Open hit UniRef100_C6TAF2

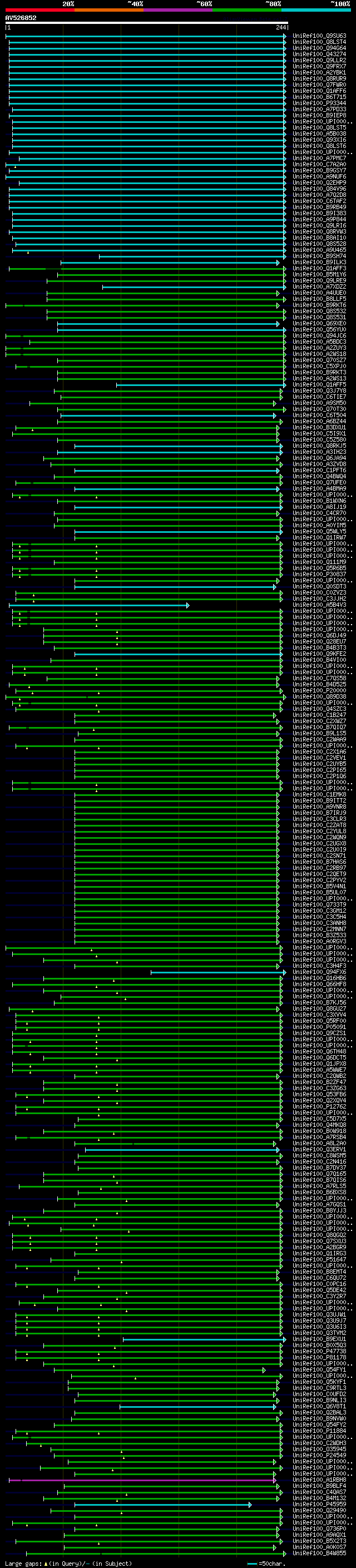(319, 201)
